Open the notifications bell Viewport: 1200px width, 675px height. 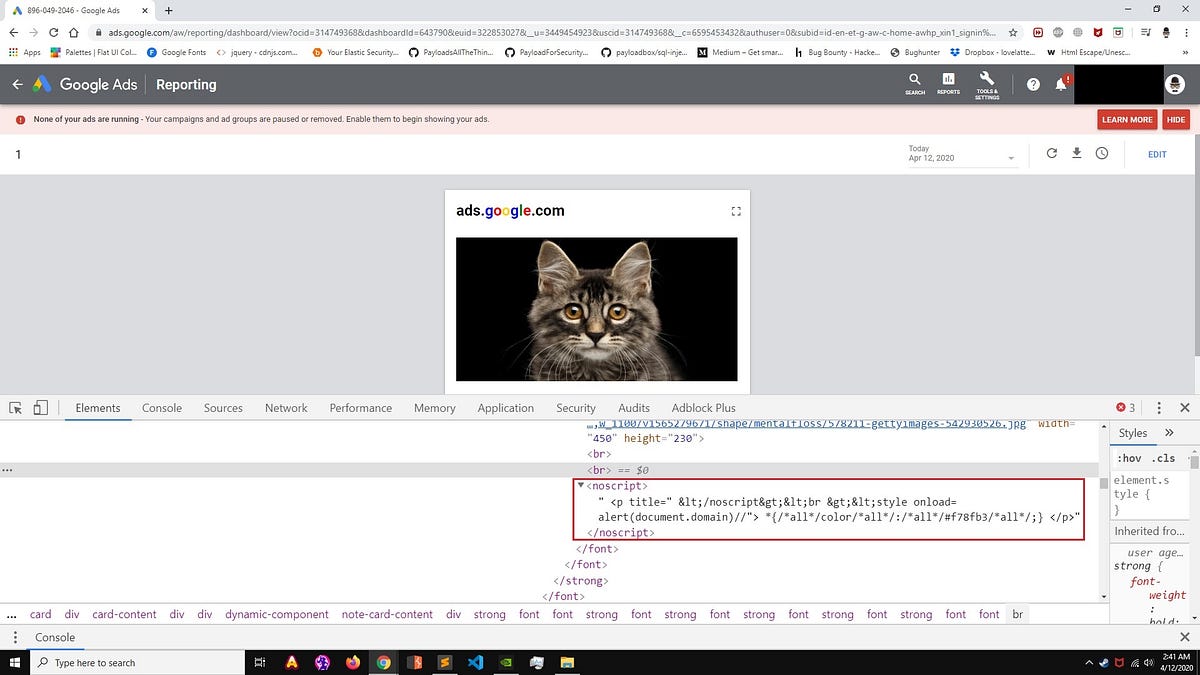point(1061,84)
